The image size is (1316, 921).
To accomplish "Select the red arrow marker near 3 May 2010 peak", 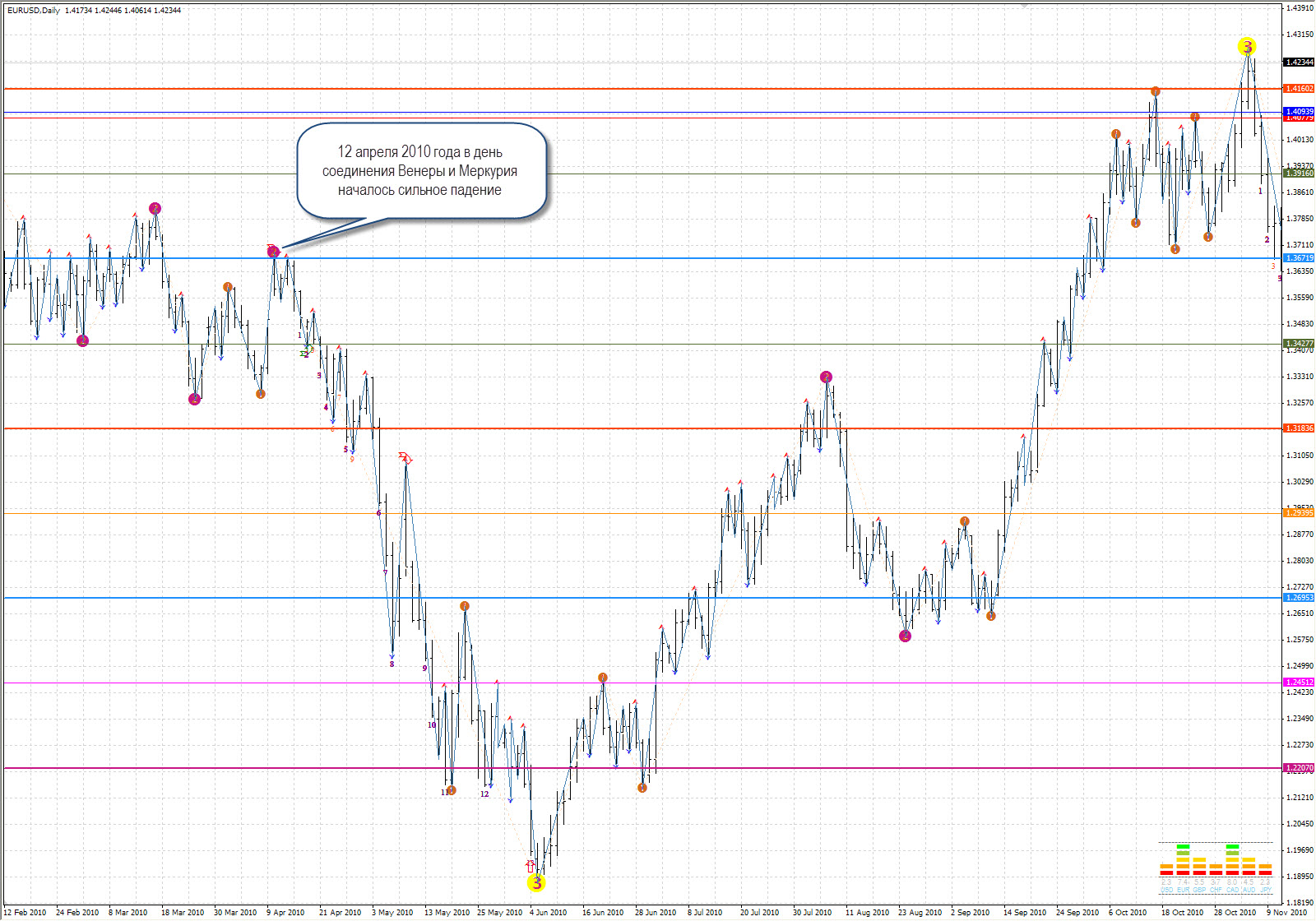I will pyautogui.click(x=405, y=457).
